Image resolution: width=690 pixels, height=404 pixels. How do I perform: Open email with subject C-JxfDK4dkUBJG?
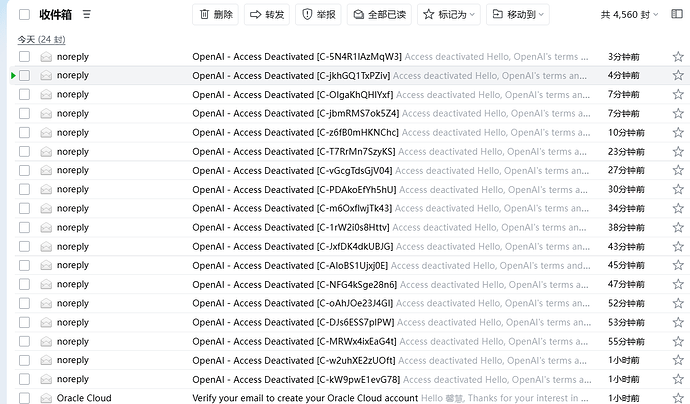[x=293, y=246]
